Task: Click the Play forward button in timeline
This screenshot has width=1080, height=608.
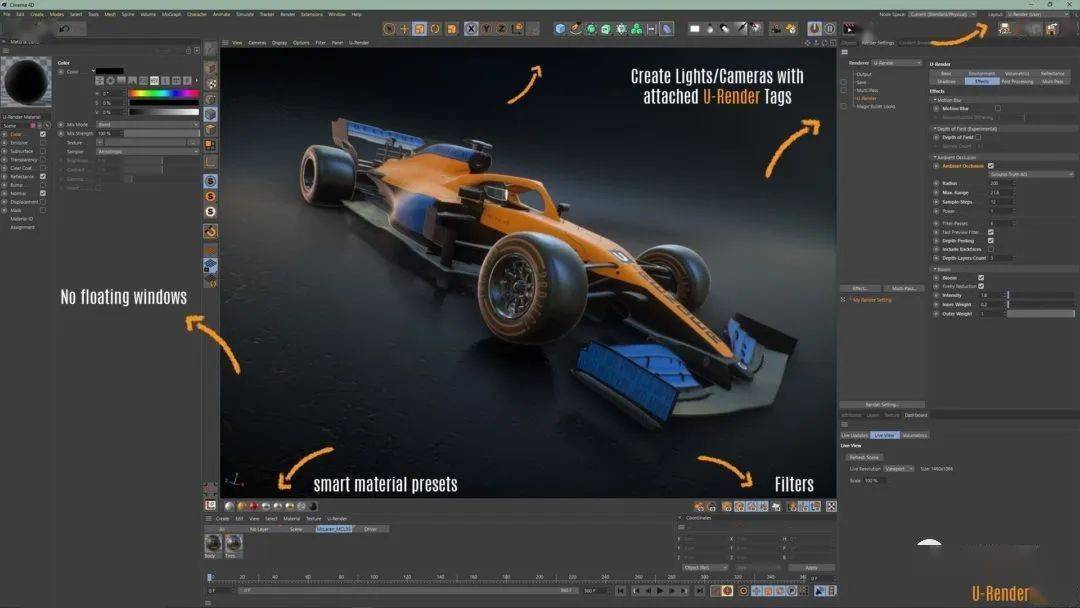Action: tap(659, 591)
